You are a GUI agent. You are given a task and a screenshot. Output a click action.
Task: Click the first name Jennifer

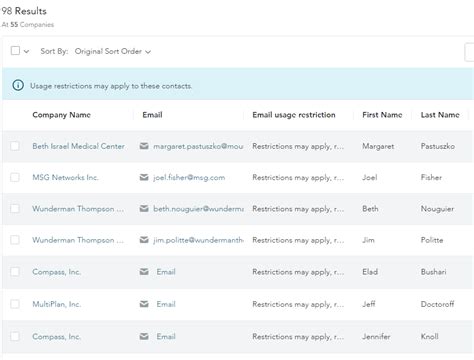point(376,336)
